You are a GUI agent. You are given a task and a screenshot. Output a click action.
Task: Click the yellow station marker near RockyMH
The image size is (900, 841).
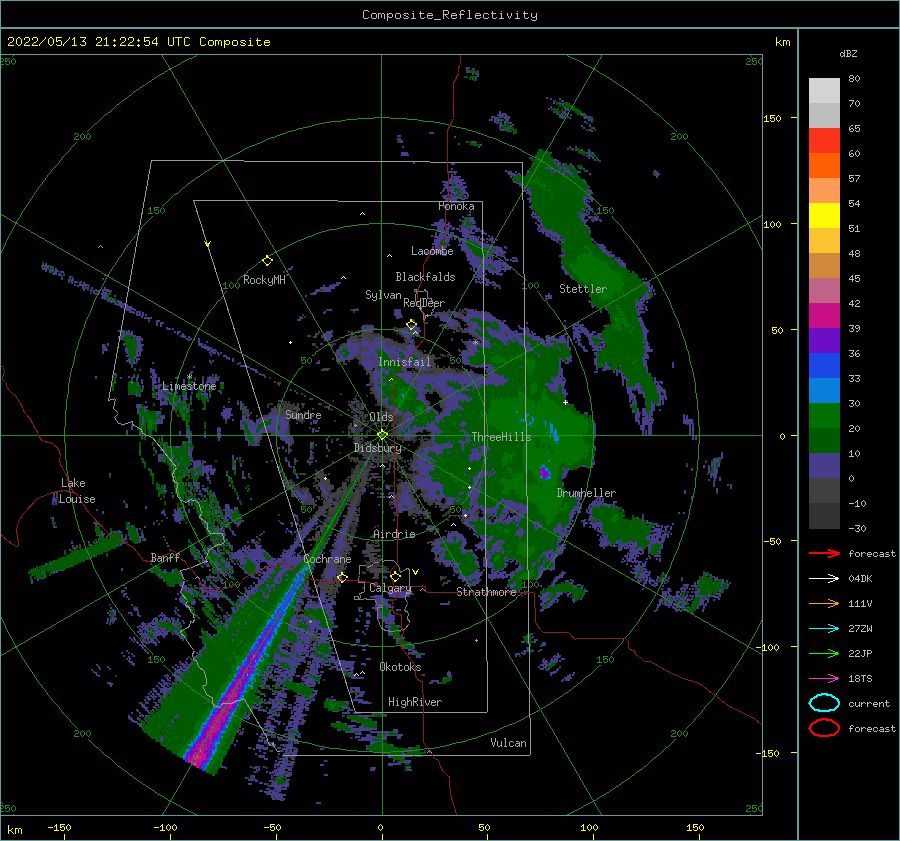pos(267,261)
